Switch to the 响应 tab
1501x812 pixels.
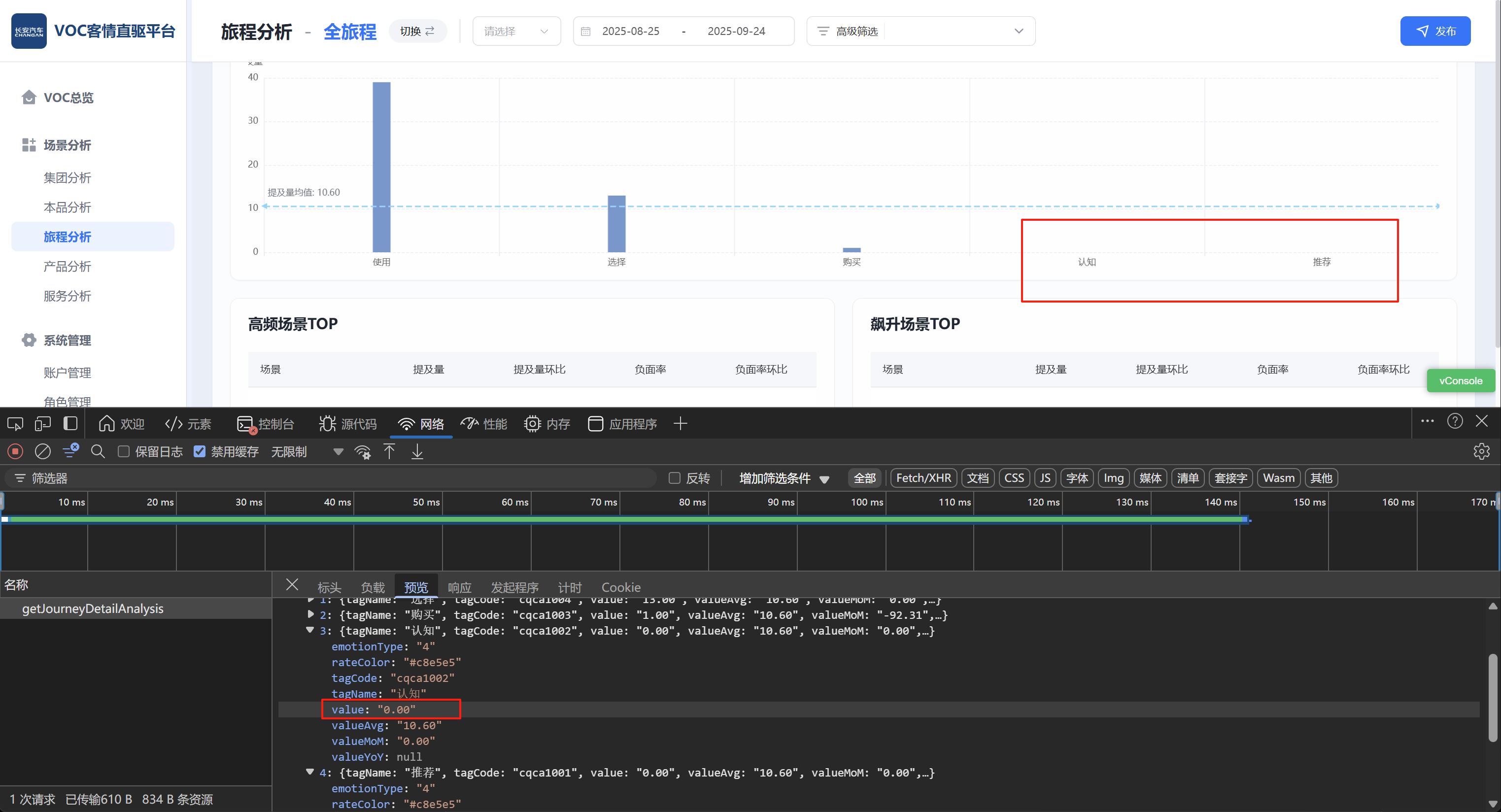coord(459,587)
